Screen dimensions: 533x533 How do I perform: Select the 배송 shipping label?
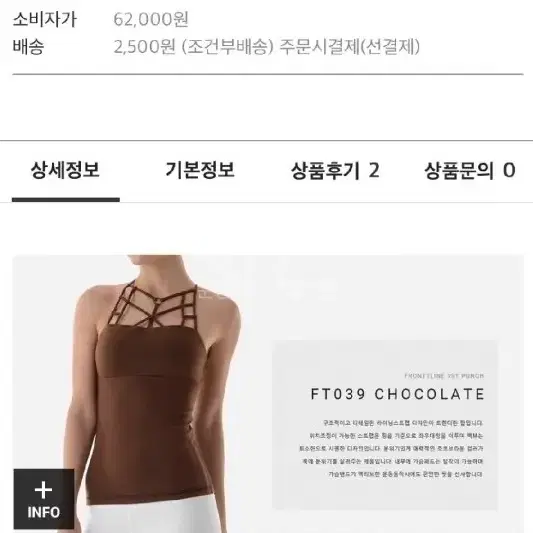point(29,47)
